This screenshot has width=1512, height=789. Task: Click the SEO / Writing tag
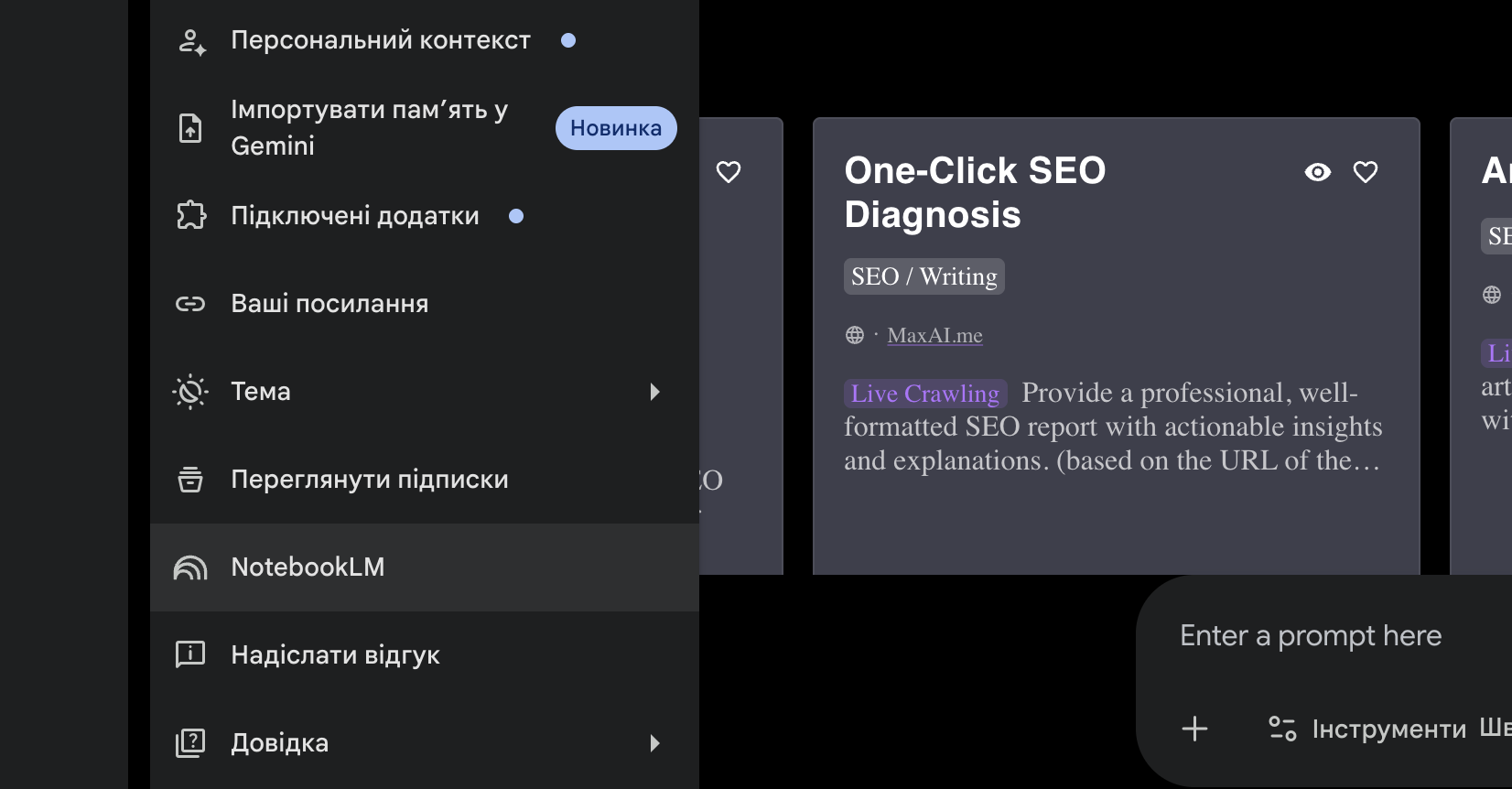point(924,276)
